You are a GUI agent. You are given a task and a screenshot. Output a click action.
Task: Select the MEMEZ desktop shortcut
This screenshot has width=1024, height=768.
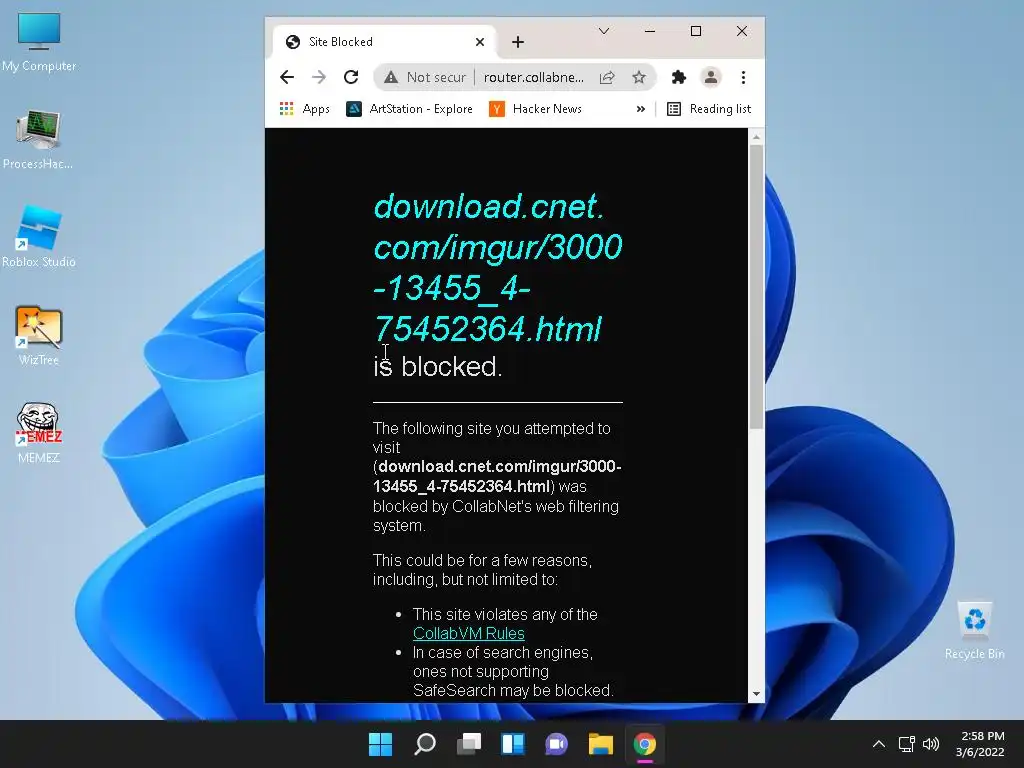pyautogui.click(x=39, y=433)
